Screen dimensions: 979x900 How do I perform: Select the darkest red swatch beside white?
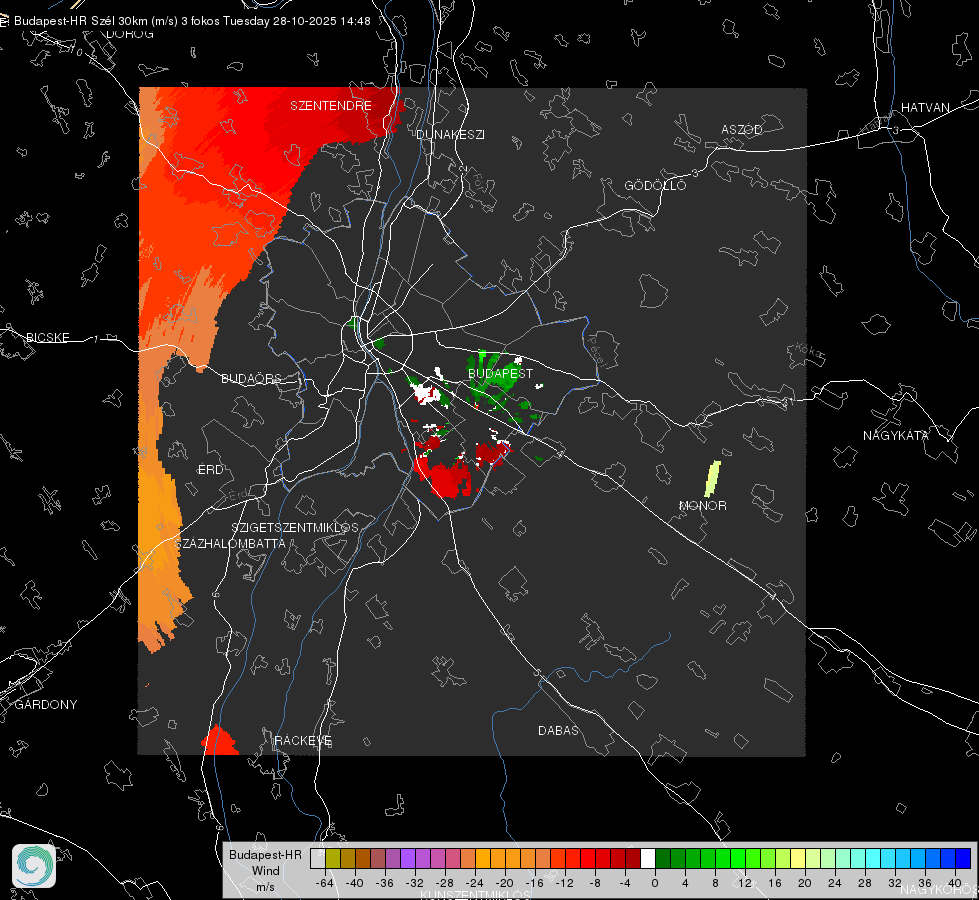point(633,859)
